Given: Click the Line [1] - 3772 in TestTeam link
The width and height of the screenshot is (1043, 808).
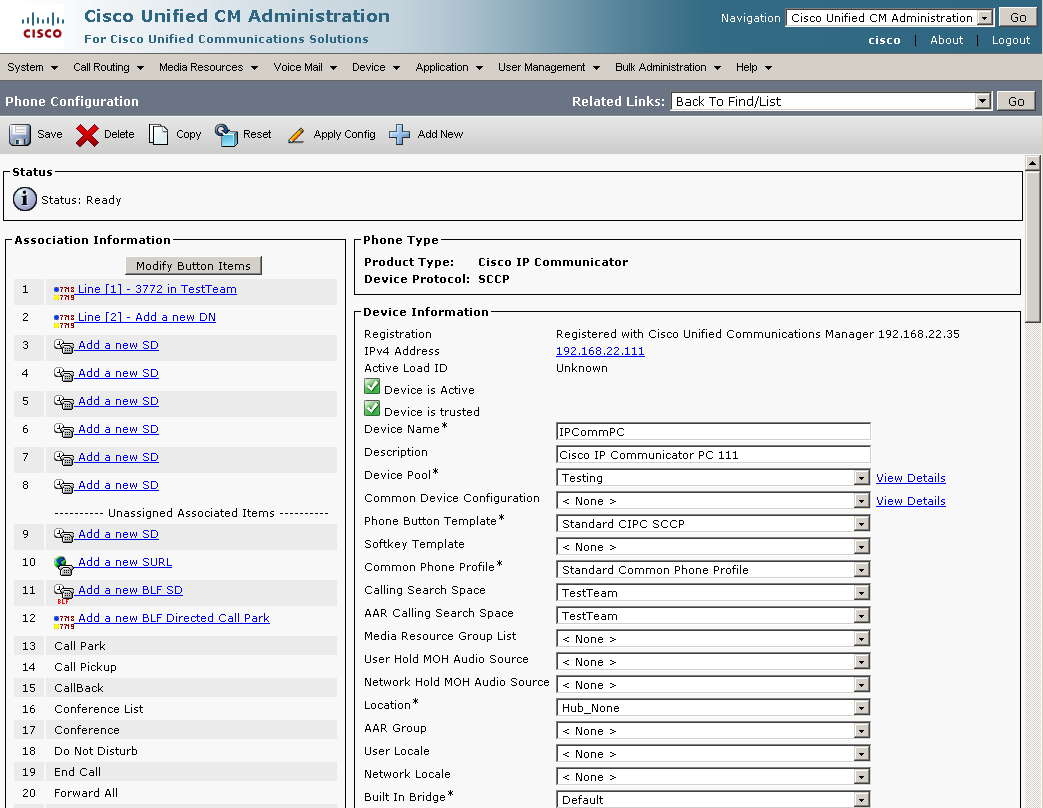Looking at the screenshot, I should [157, 289].
